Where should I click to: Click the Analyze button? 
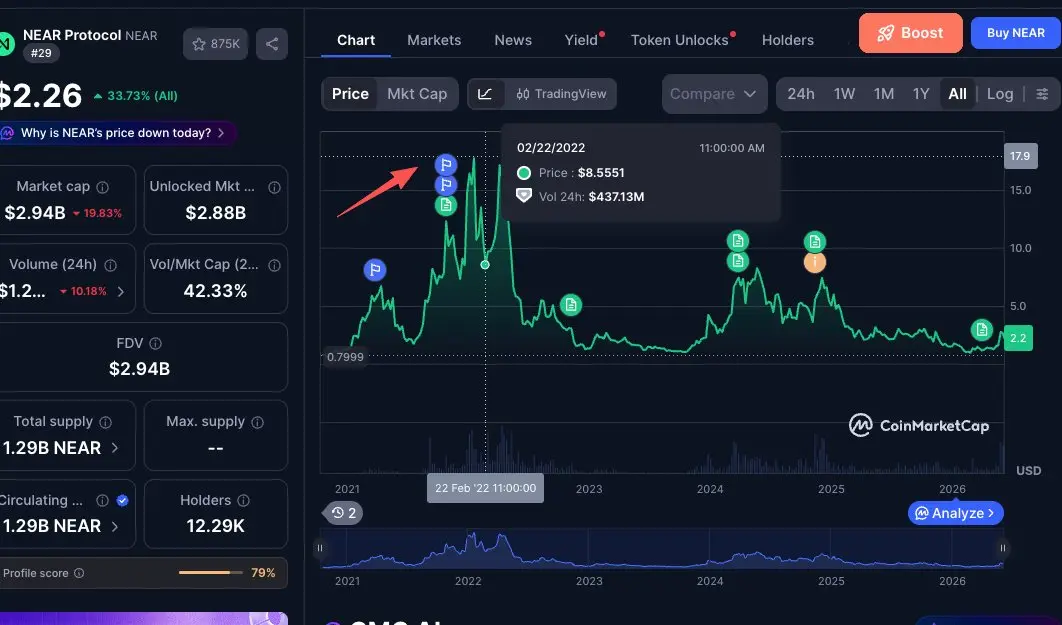[x=955, y=513]
